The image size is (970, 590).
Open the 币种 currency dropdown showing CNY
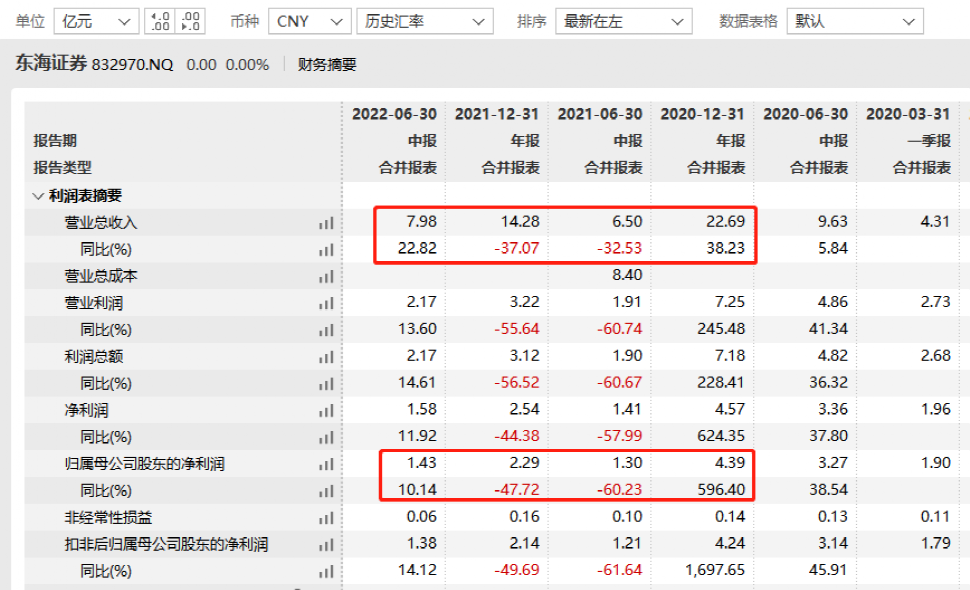[309, 20]
